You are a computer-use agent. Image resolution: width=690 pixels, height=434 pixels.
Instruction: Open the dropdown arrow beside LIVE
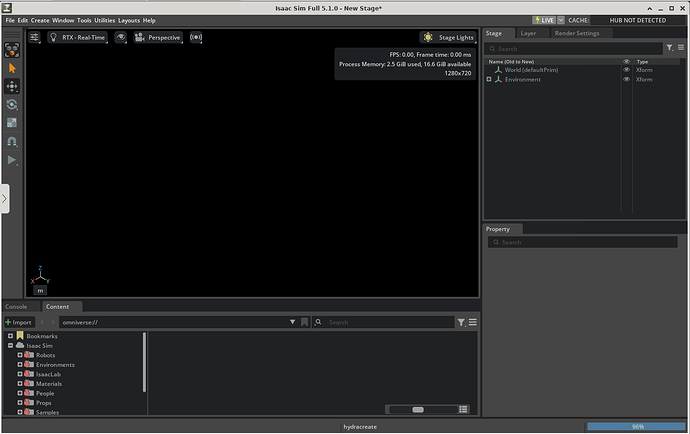tap(561, 20)
